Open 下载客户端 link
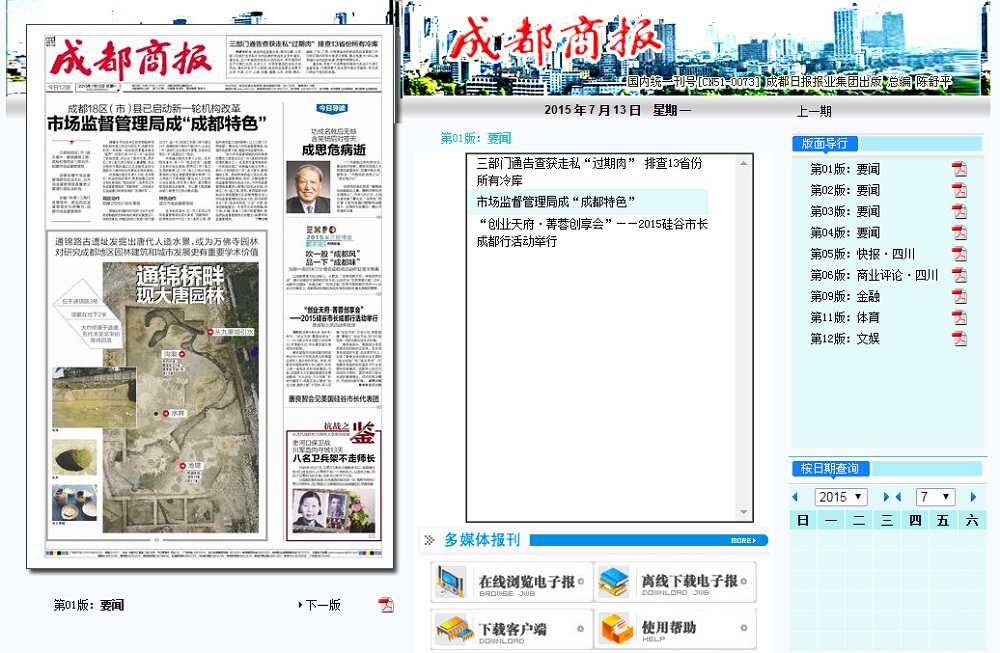Screen dimensions: 1000x653 512,629
